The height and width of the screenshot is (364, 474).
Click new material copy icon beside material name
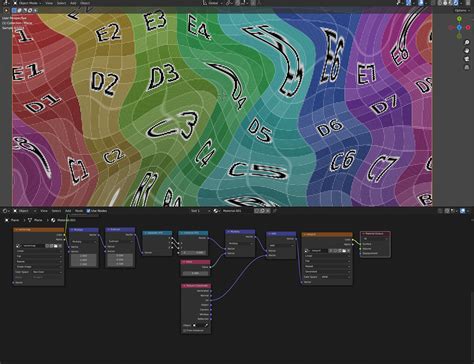[x=262, y=211]
